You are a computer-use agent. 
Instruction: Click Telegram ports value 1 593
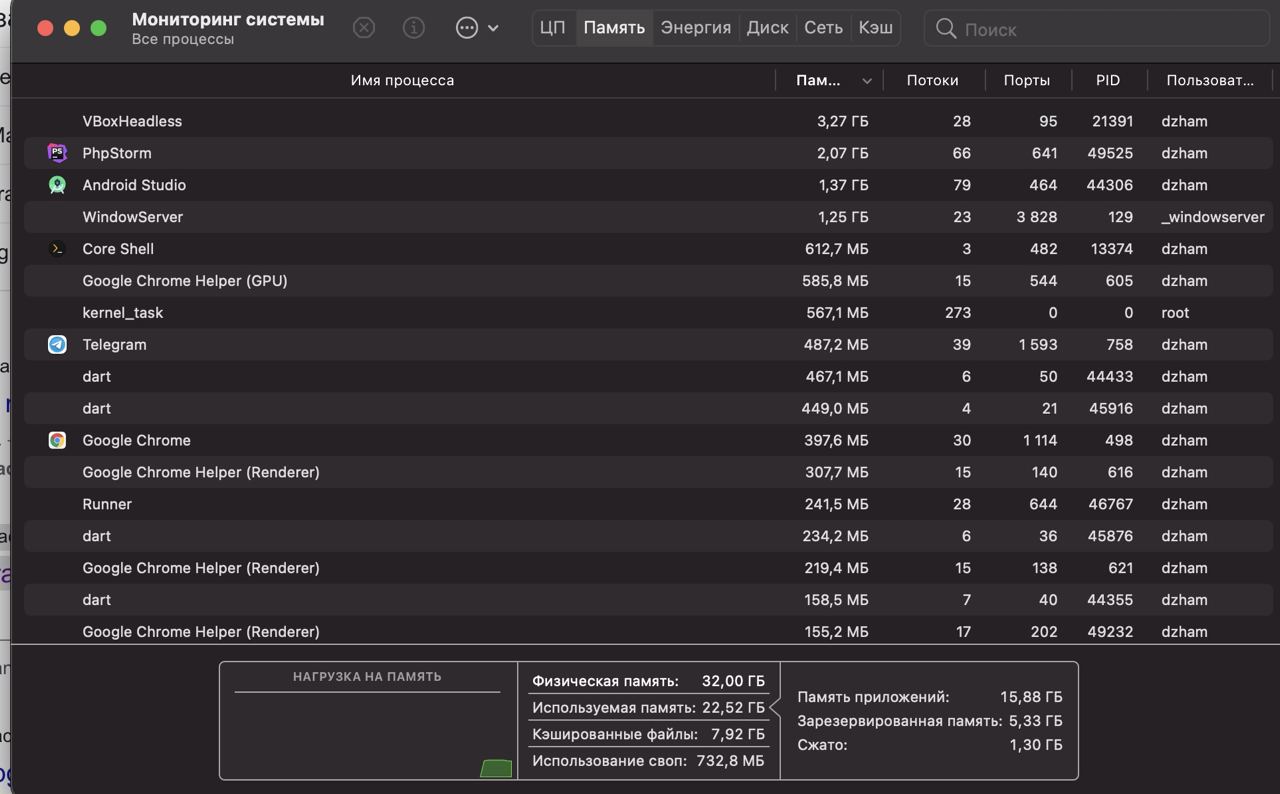coord(1038,344)
